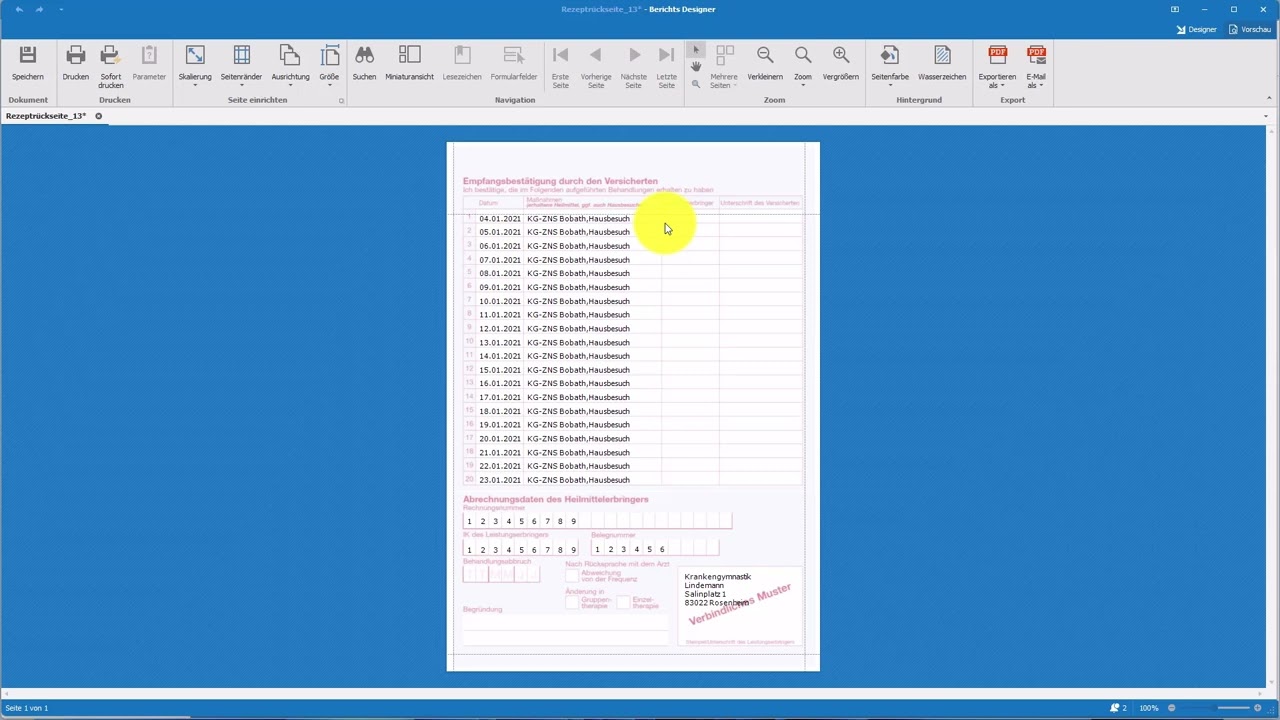Open the Suchen binoculars search
This screenshot has width=1280, height=720.
coord(364,56)
